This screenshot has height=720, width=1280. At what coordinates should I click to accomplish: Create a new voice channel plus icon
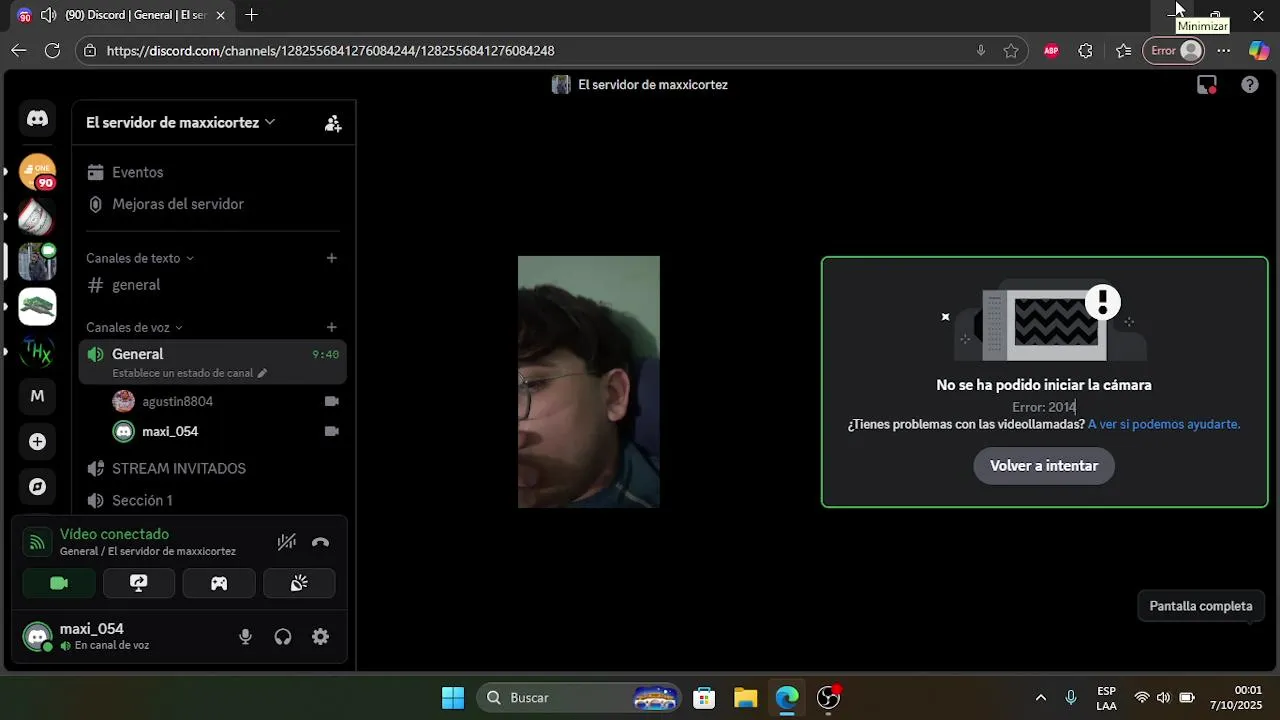click(332, 327)
